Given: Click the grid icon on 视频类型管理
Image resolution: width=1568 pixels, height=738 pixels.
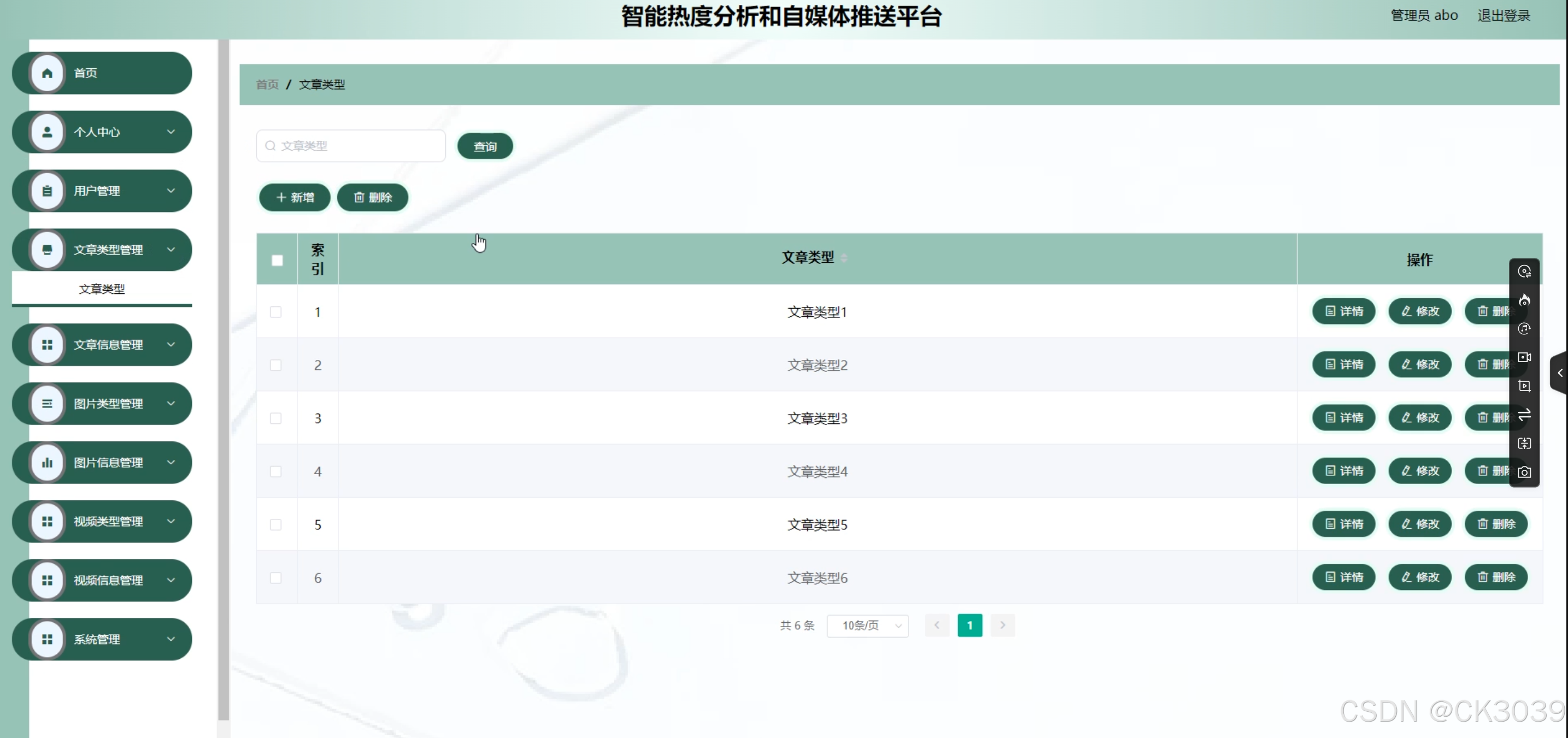Looking at the screenshot, I should click(48, 521).
